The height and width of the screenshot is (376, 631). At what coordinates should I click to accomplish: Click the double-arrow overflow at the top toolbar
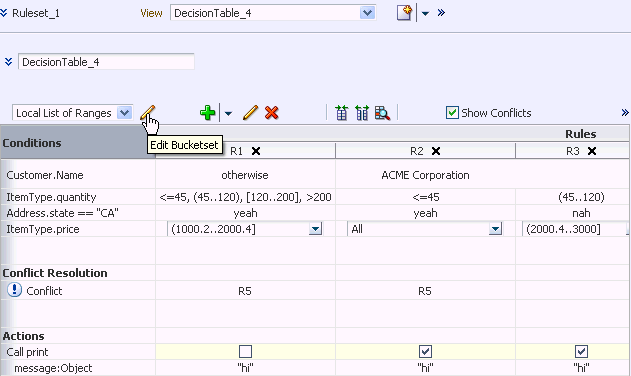(441, 13)
